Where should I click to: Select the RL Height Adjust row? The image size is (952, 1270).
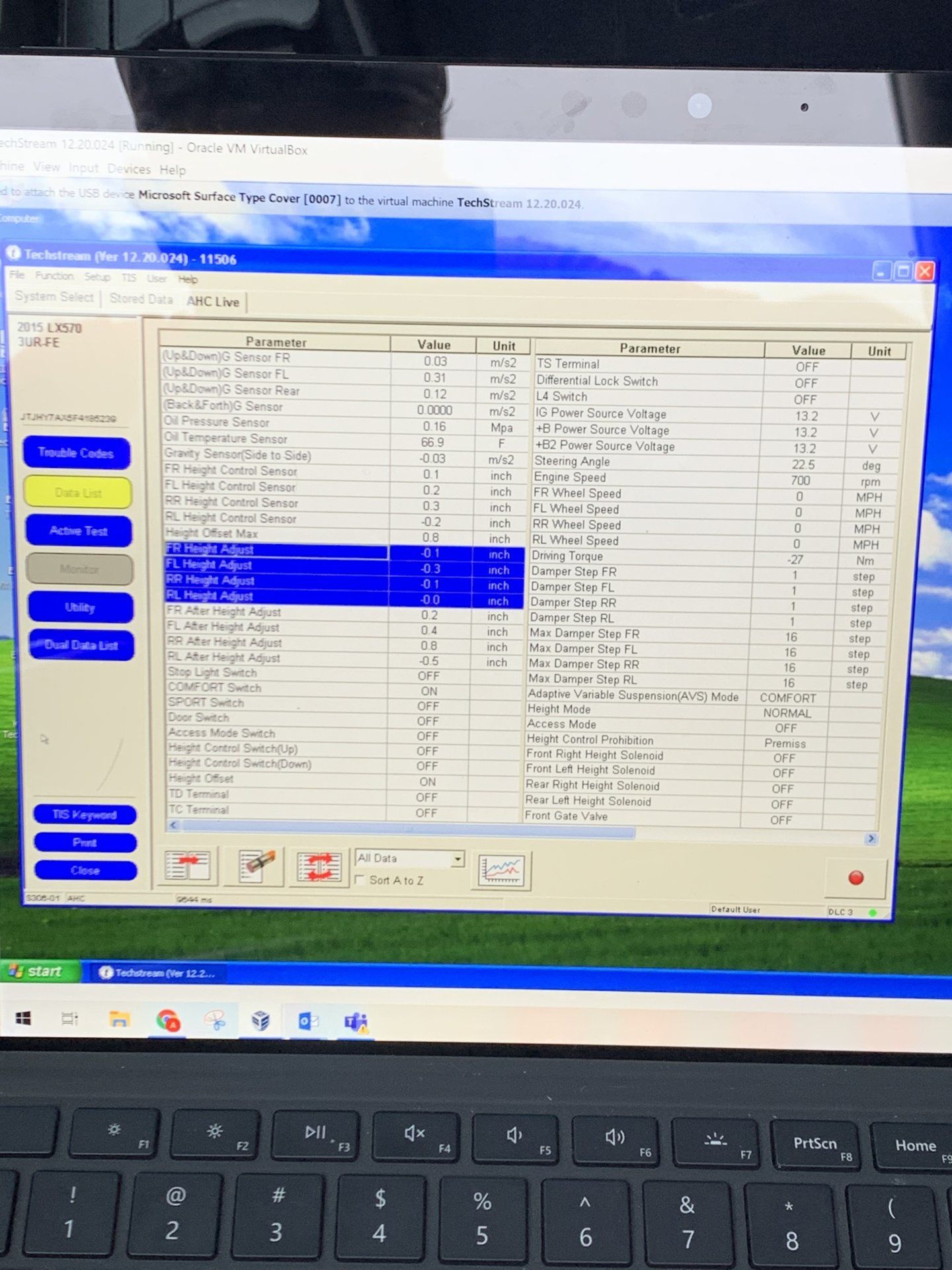point(344,598)
